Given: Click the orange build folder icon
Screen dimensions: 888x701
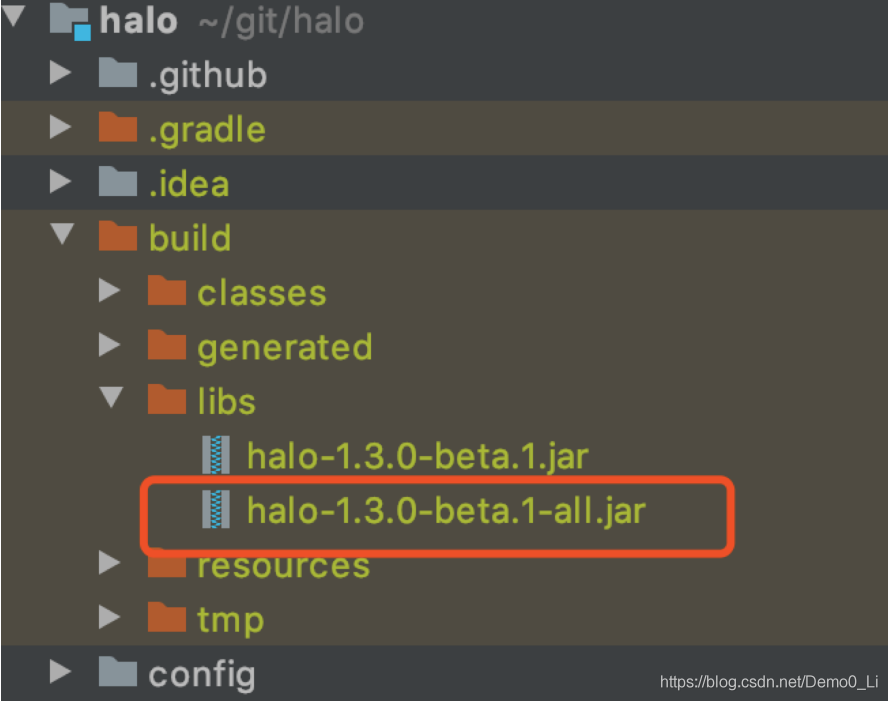Looking at the screenshot, I should tap(118, 236).
